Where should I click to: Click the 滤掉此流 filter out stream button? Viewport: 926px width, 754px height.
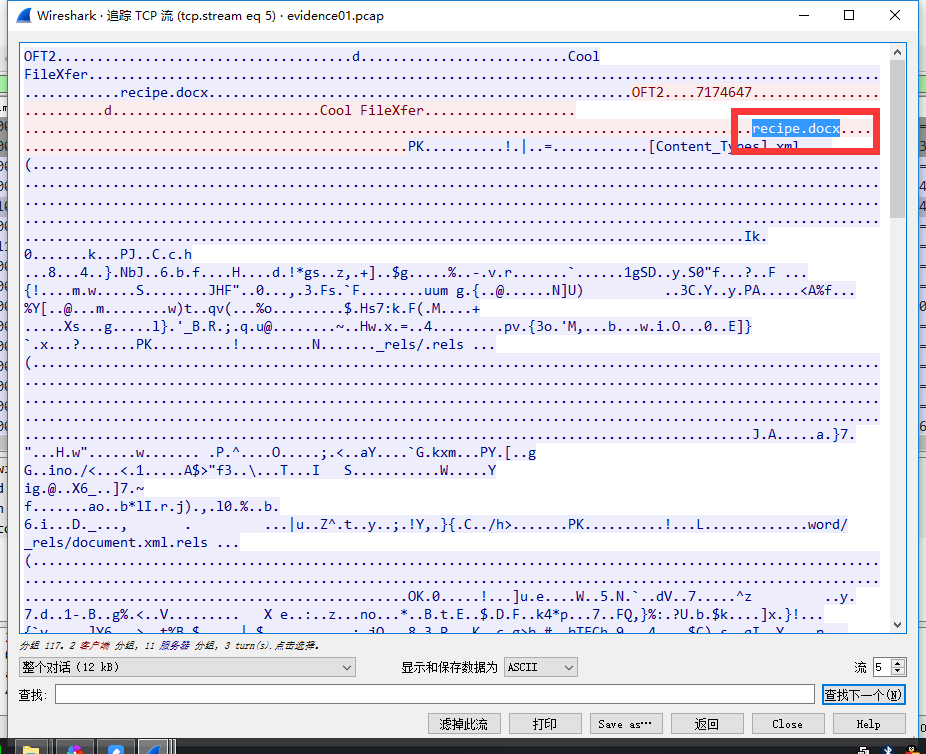pos(464,724)
